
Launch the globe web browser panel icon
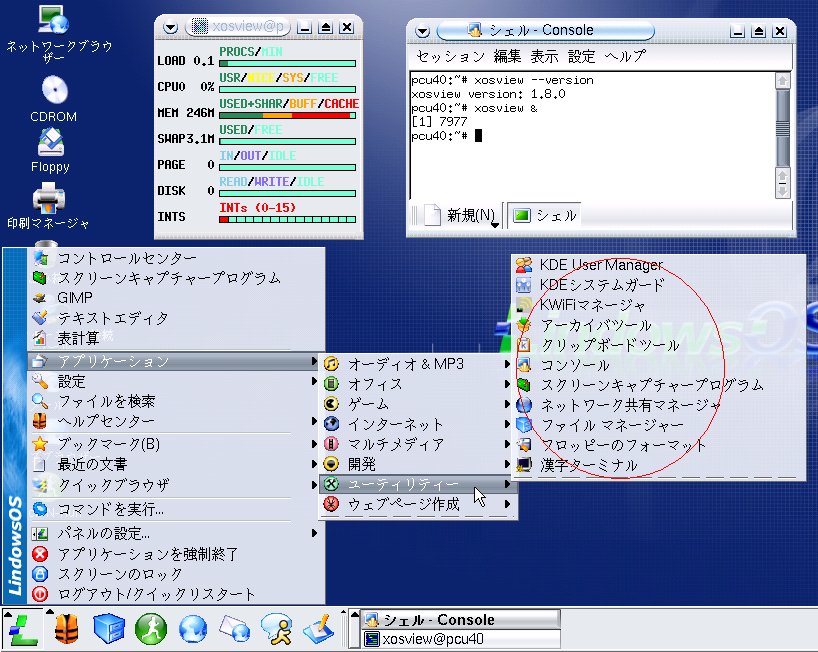pos(193,629)
